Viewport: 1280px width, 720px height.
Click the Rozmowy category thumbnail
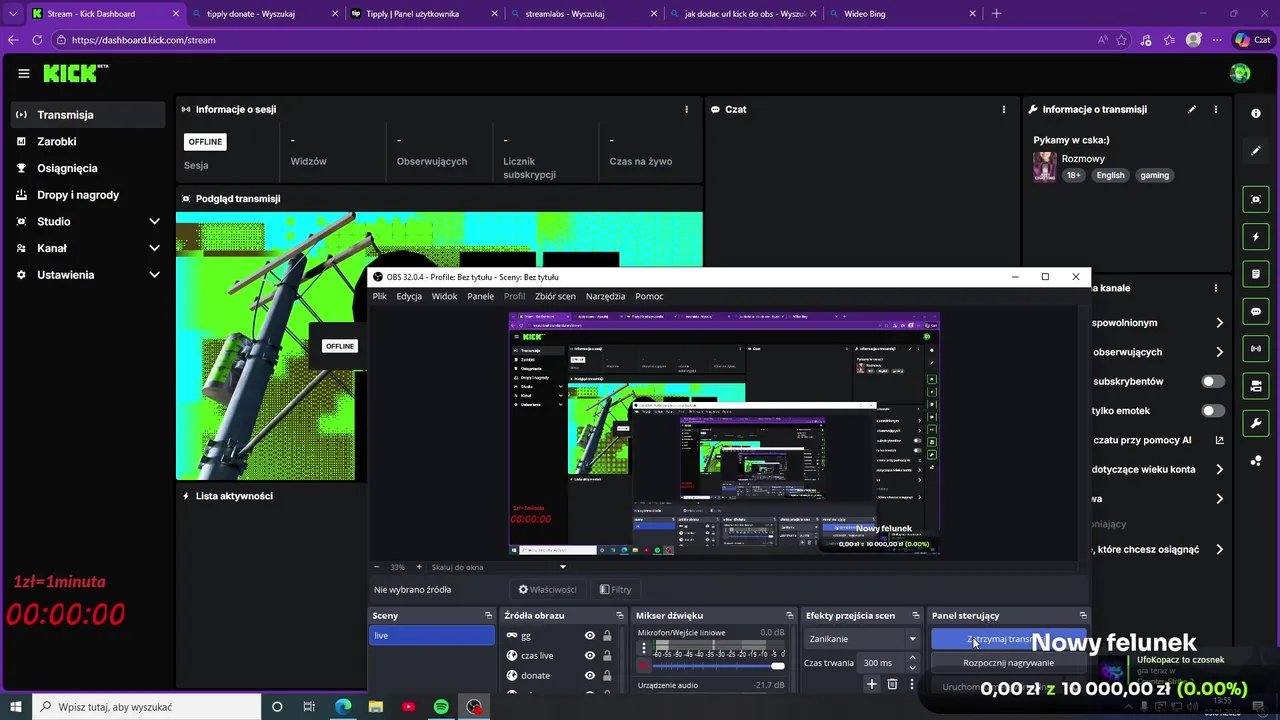coord(1045,166)
